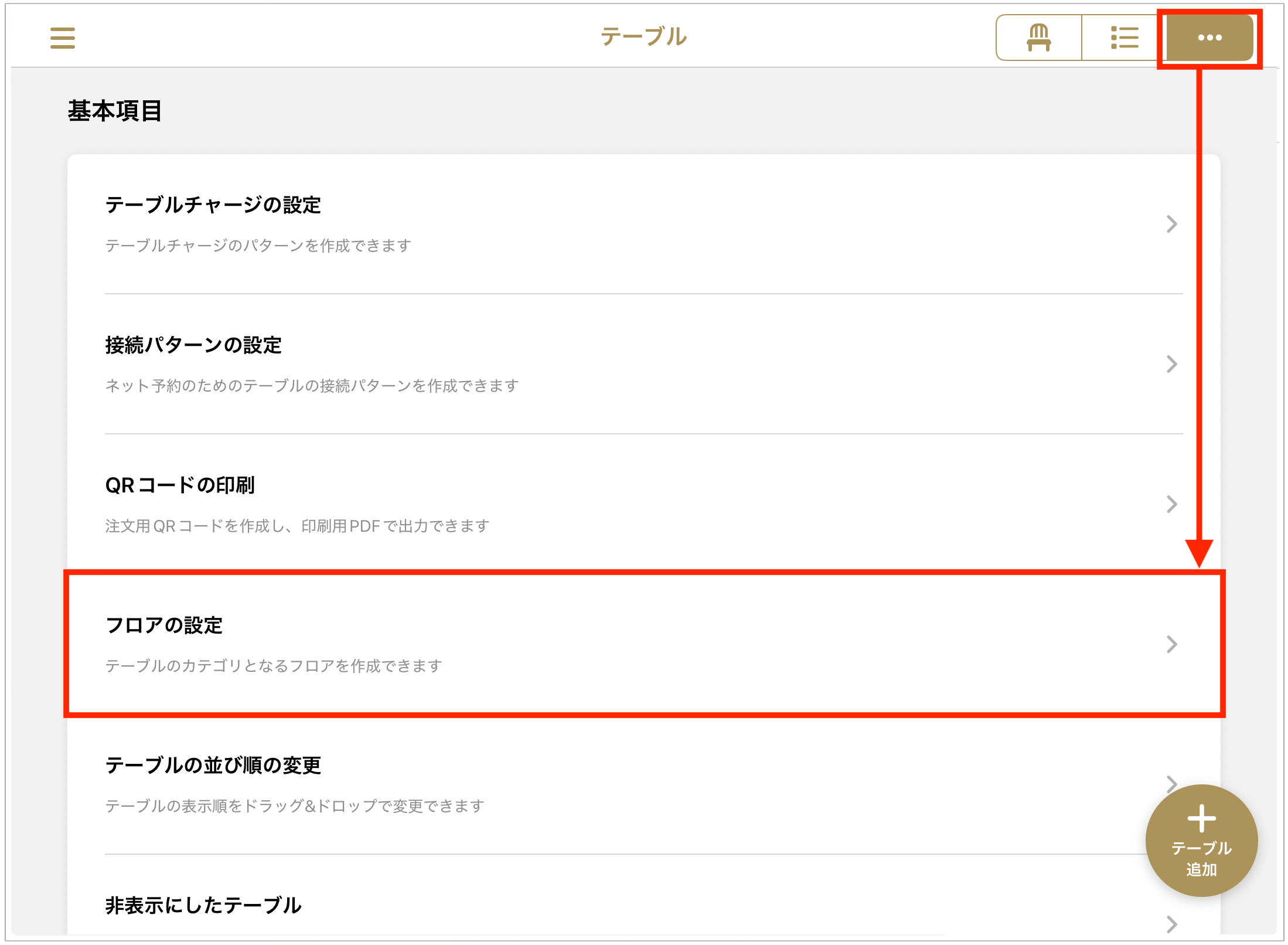Expand chevron beside テーブルチャージの設定

point(1171,224)
